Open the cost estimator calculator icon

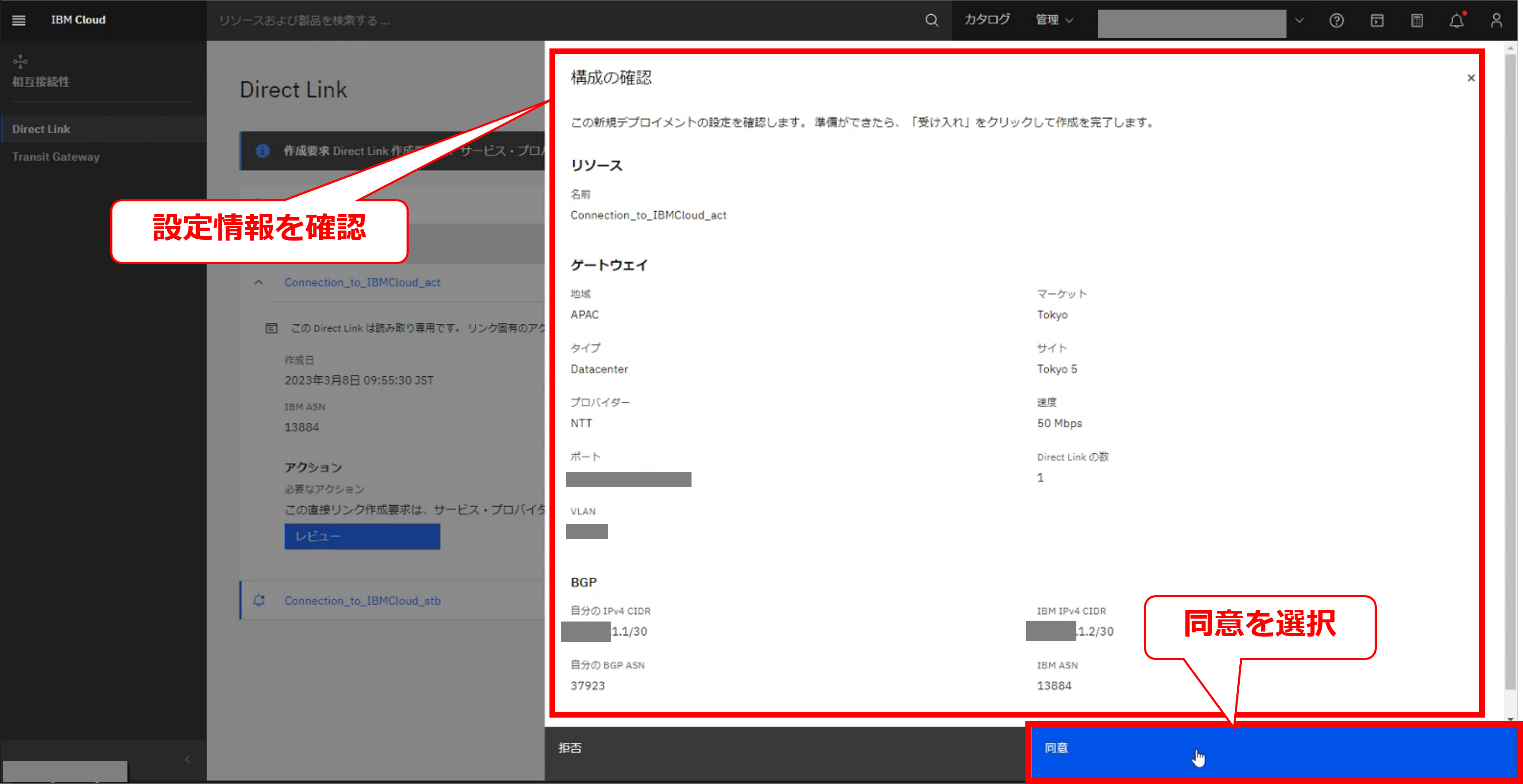[x=1416, y=21]
